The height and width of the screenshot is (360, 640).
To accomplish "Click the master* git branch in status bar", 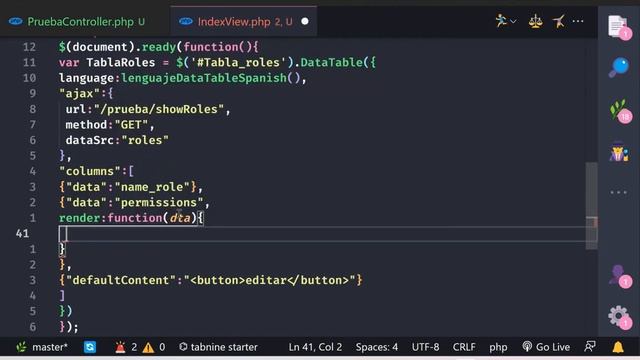I will [x=42, y=347].
